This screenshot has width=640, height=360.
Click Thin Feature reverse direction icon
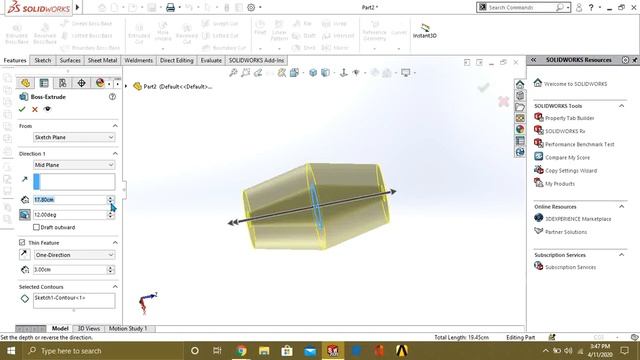pyautogui.click(x=24, y=254)
